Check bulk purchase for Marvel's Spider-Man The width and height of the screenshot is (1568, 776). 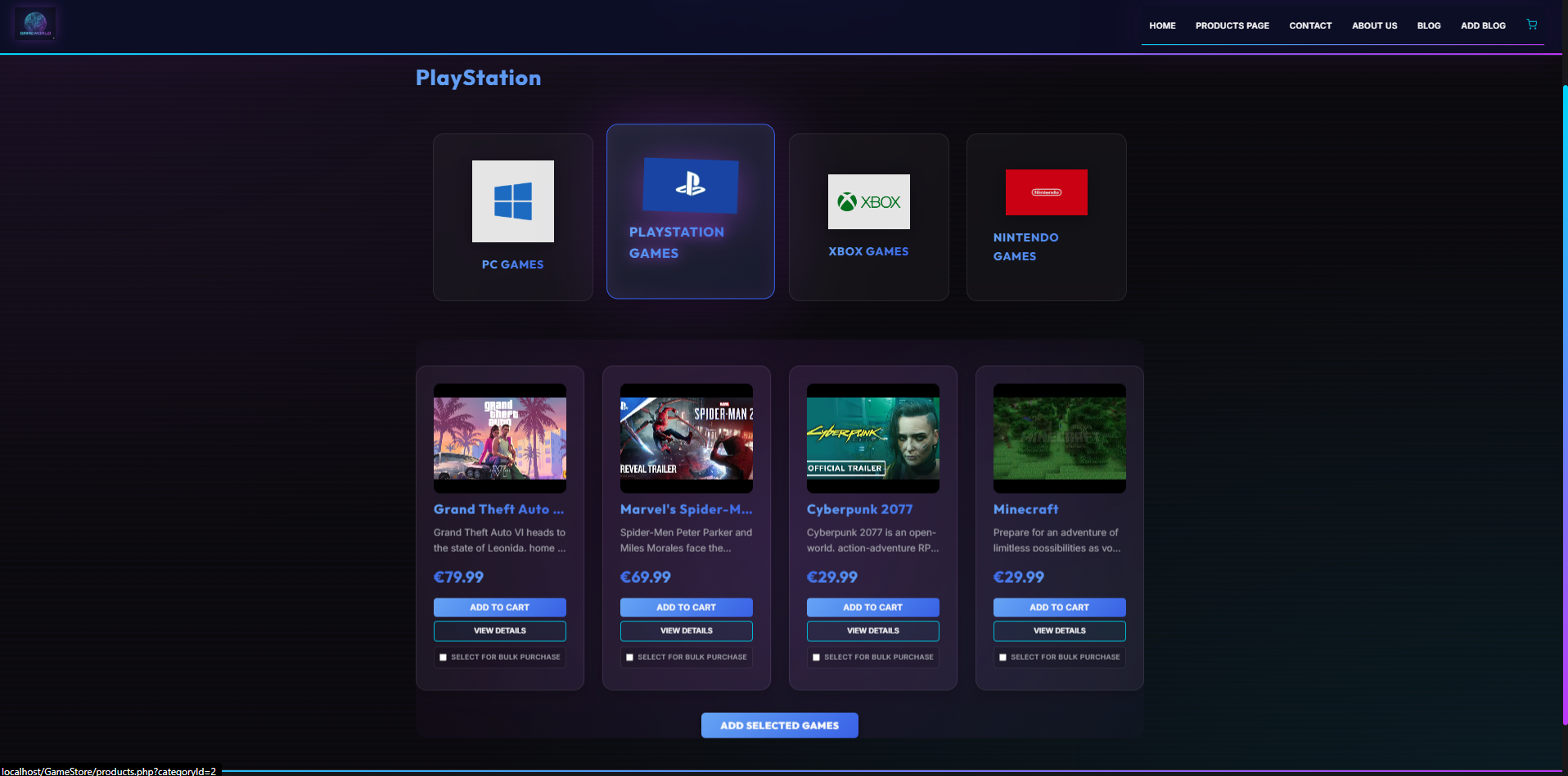click(x=630, y=657)
